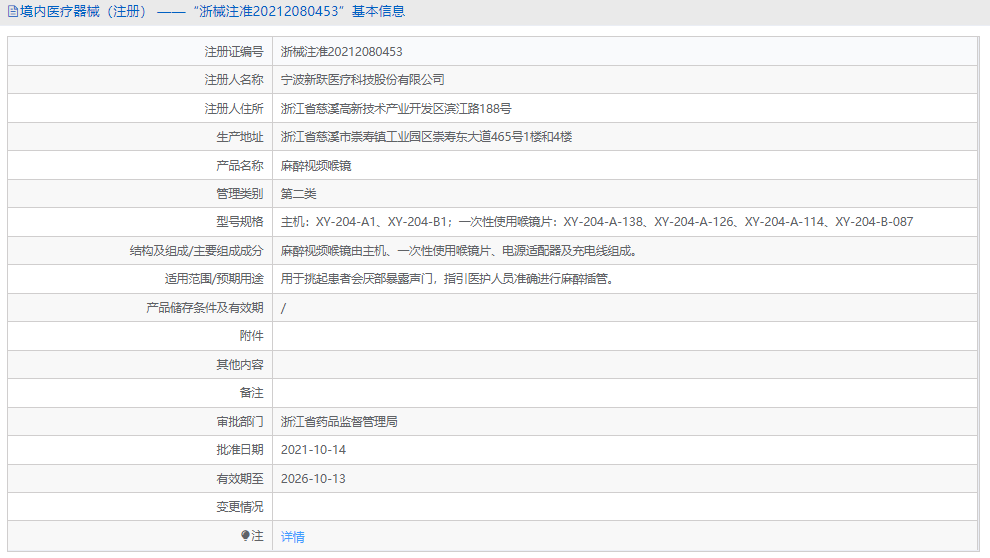Image resolution: width=990 pixels, height=558 pixels.
Task: Click the 注册证编号 label cell
Action: point(140,52)
